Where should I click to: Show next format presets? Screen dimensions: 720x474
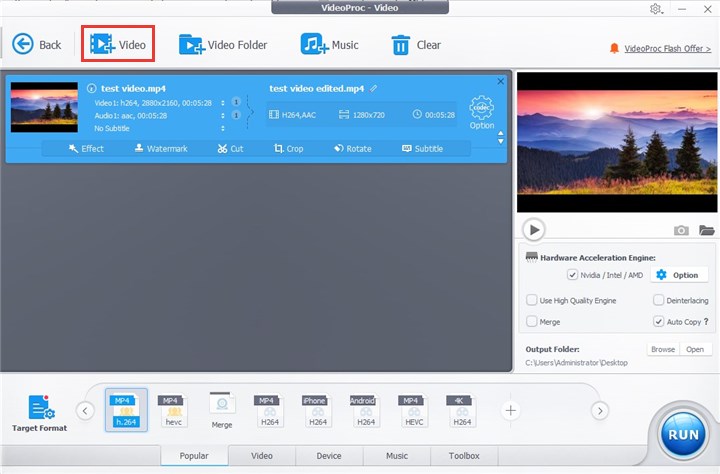coord(600,411)
